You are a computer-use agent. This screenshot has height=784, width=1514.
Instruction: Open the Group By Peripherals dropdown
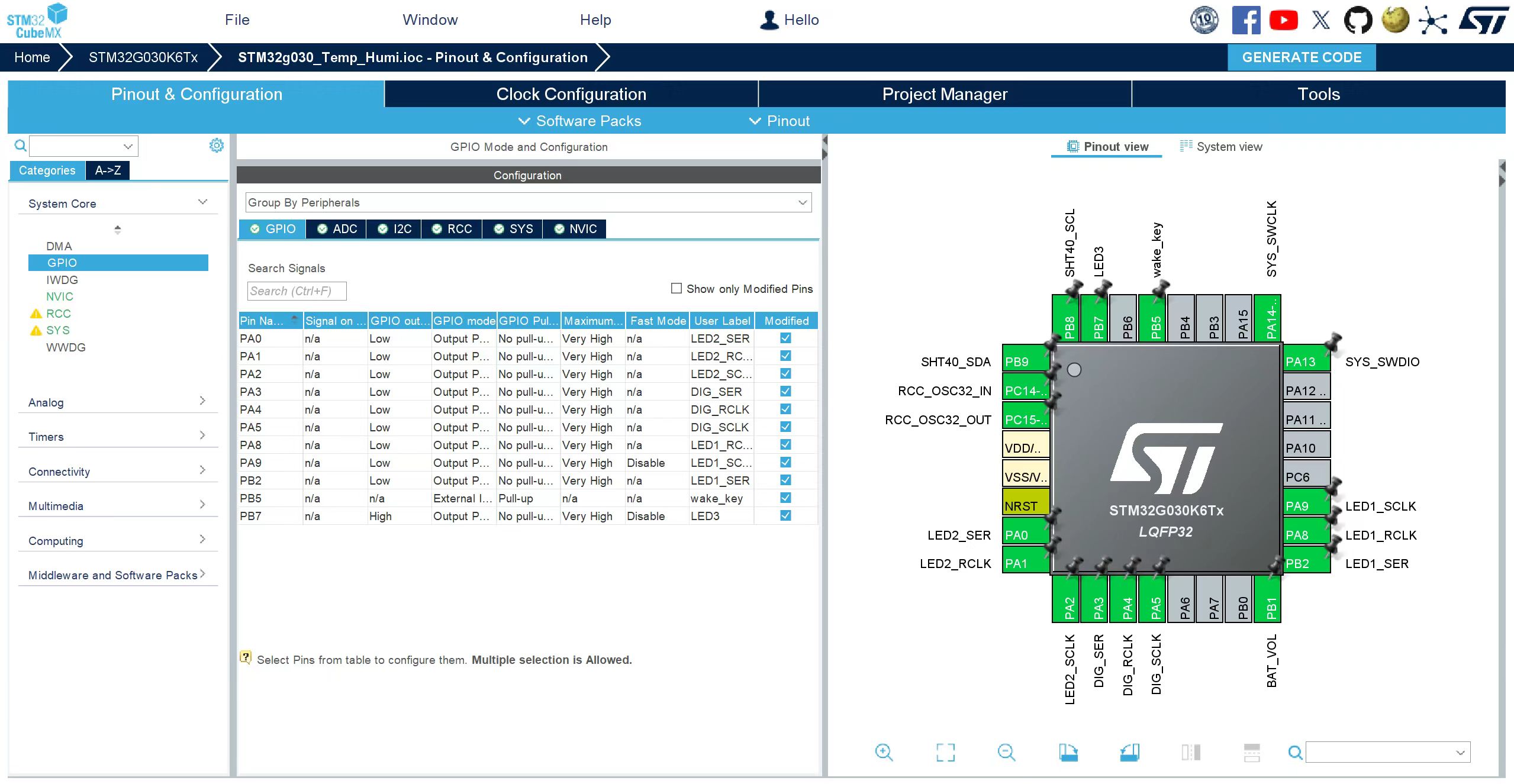(528, 202)
